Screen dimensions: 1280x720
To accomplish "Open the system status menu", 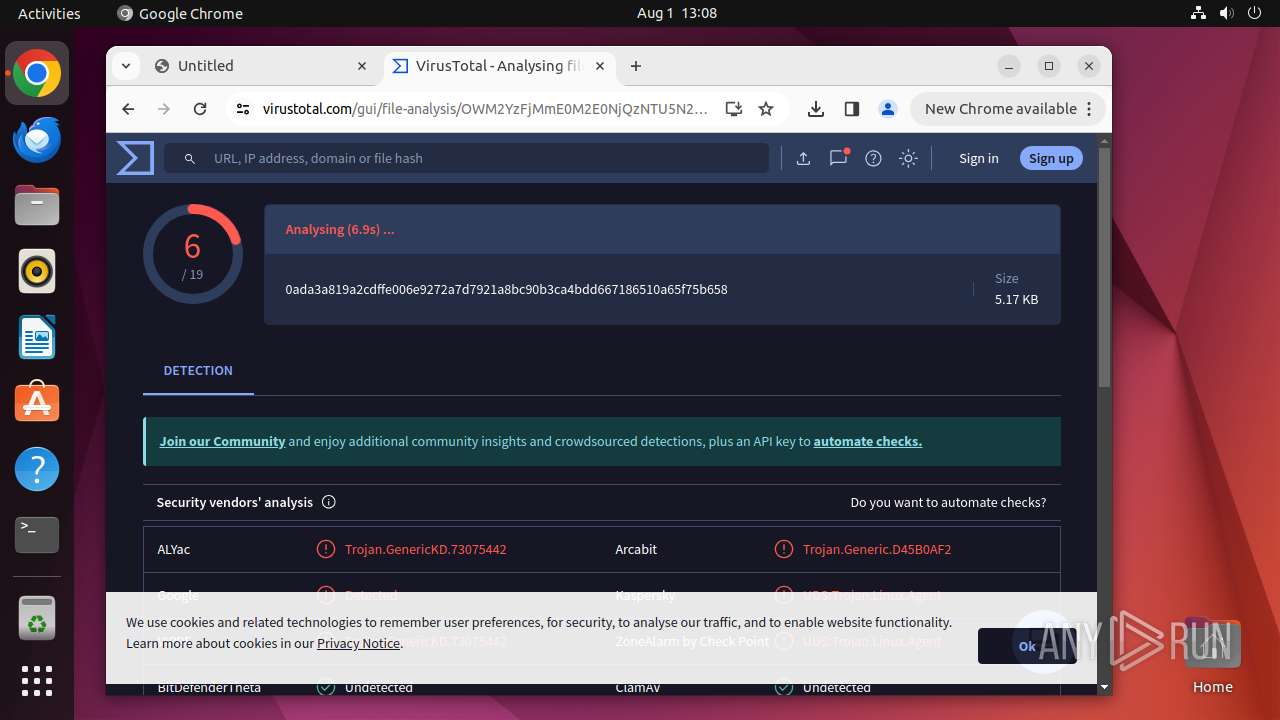I will pos(1227,13).
